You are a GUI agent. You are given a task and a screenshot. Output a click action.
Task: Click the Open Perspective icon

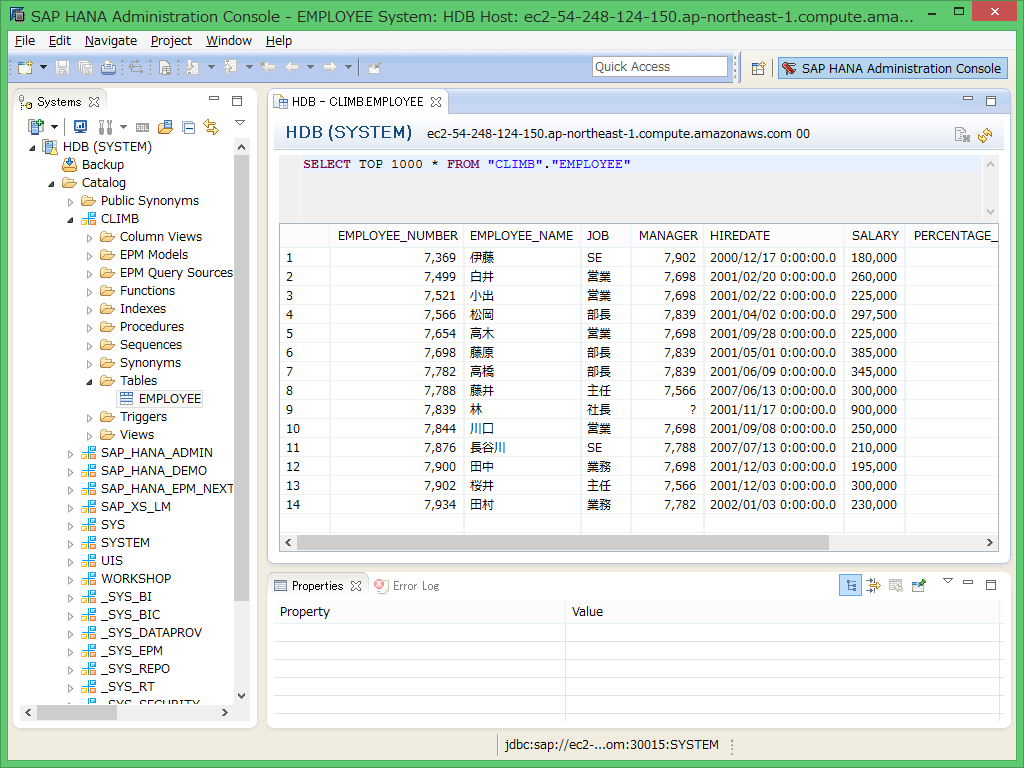click(758, 68)
